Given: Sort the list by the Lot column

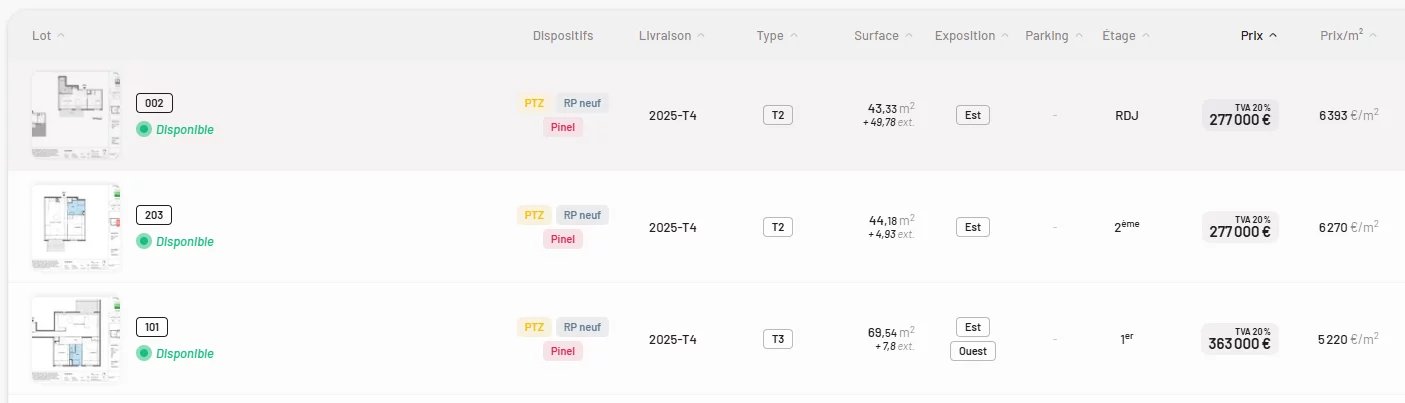Looking at the screenshot, I should [48, 36].
